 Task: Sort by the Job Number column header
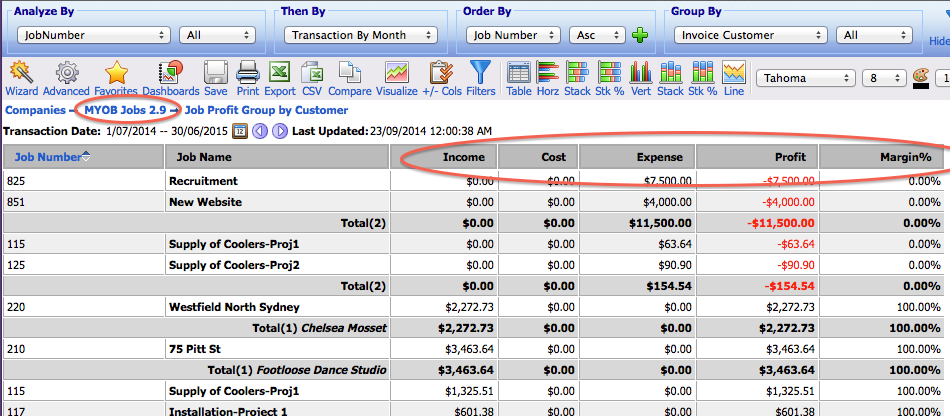[48, 157]
